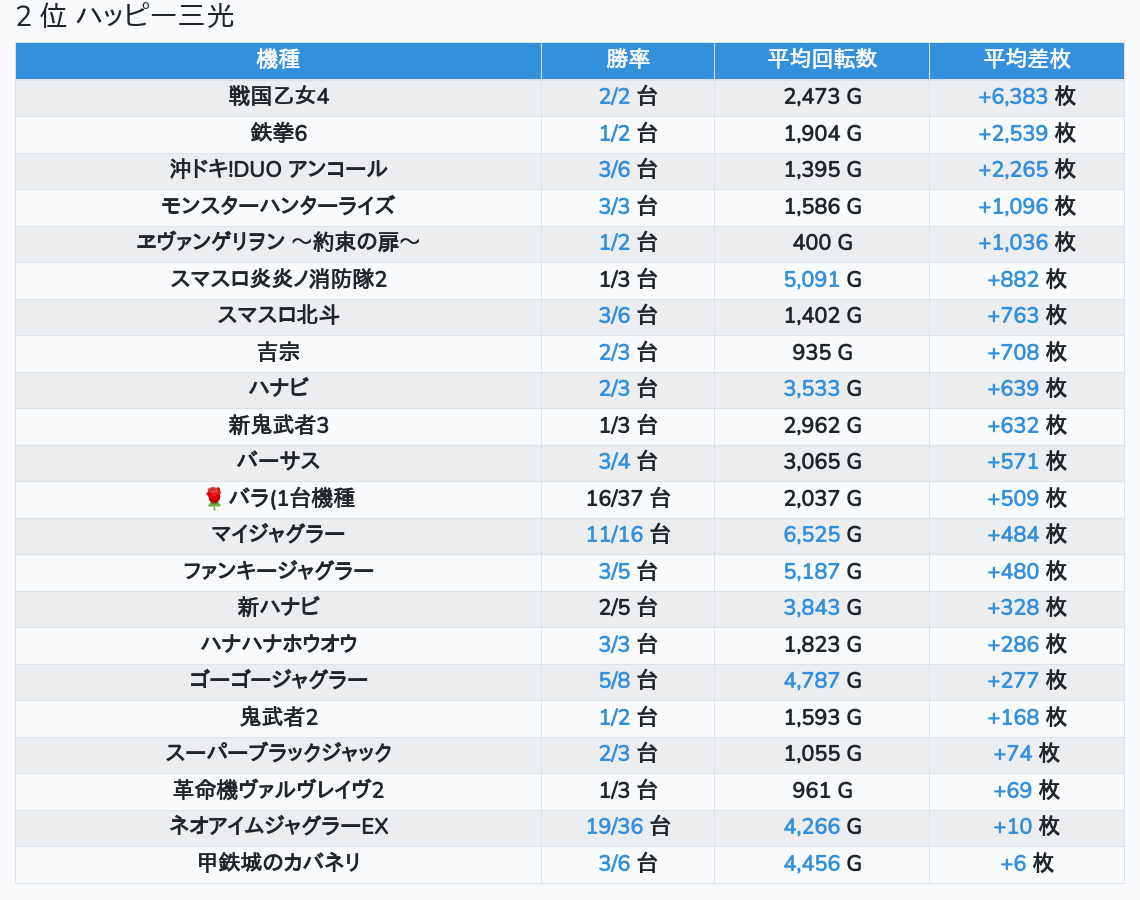The width and height of the screenshot is (1140, 900).
Task: Select the スーパーブラックジャック machine name
Action: coord(278,753)
